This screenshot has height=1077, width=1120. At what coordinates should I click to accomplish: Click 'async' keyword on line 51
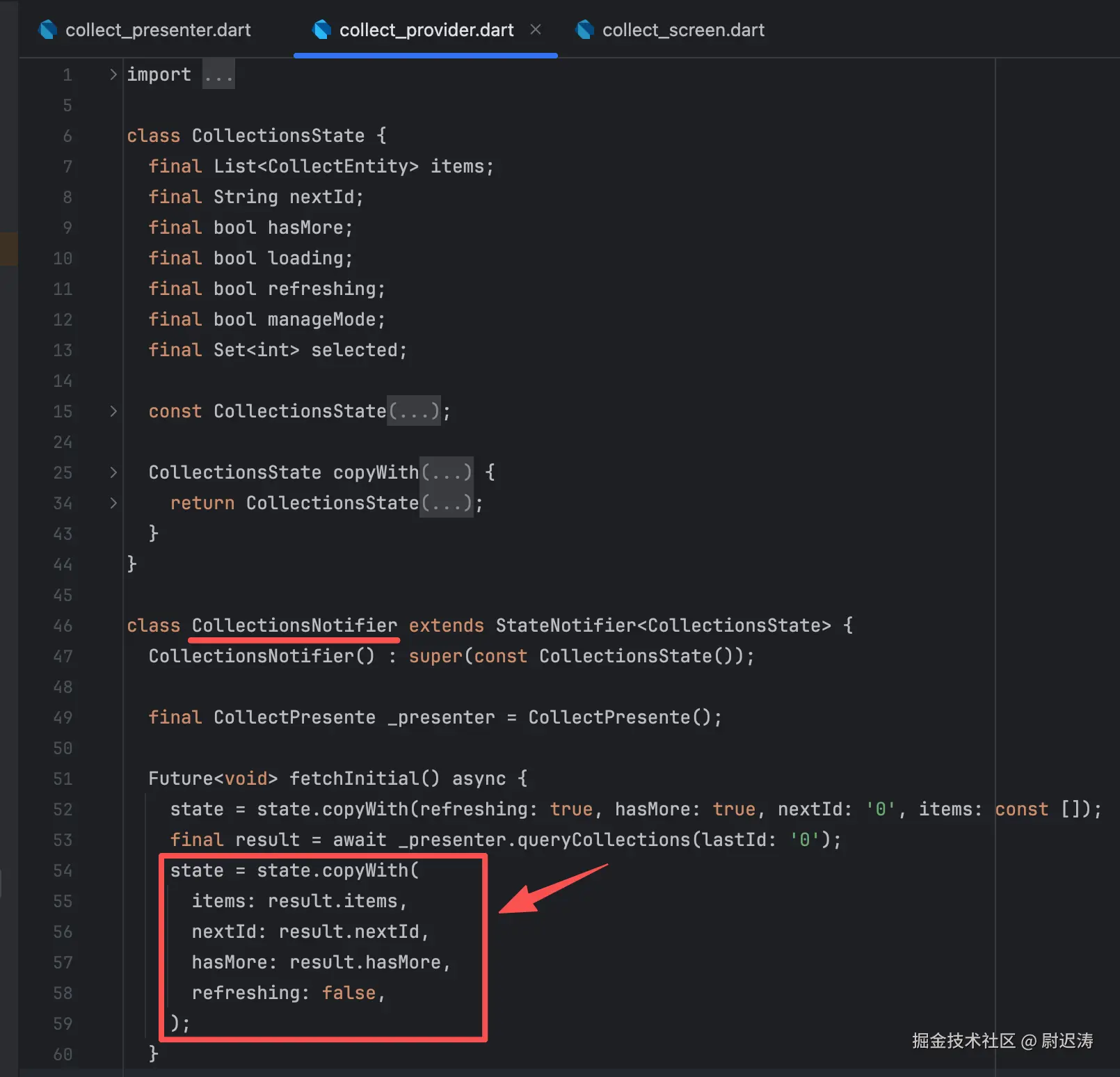pyautogui.click(x=479, y=779)
